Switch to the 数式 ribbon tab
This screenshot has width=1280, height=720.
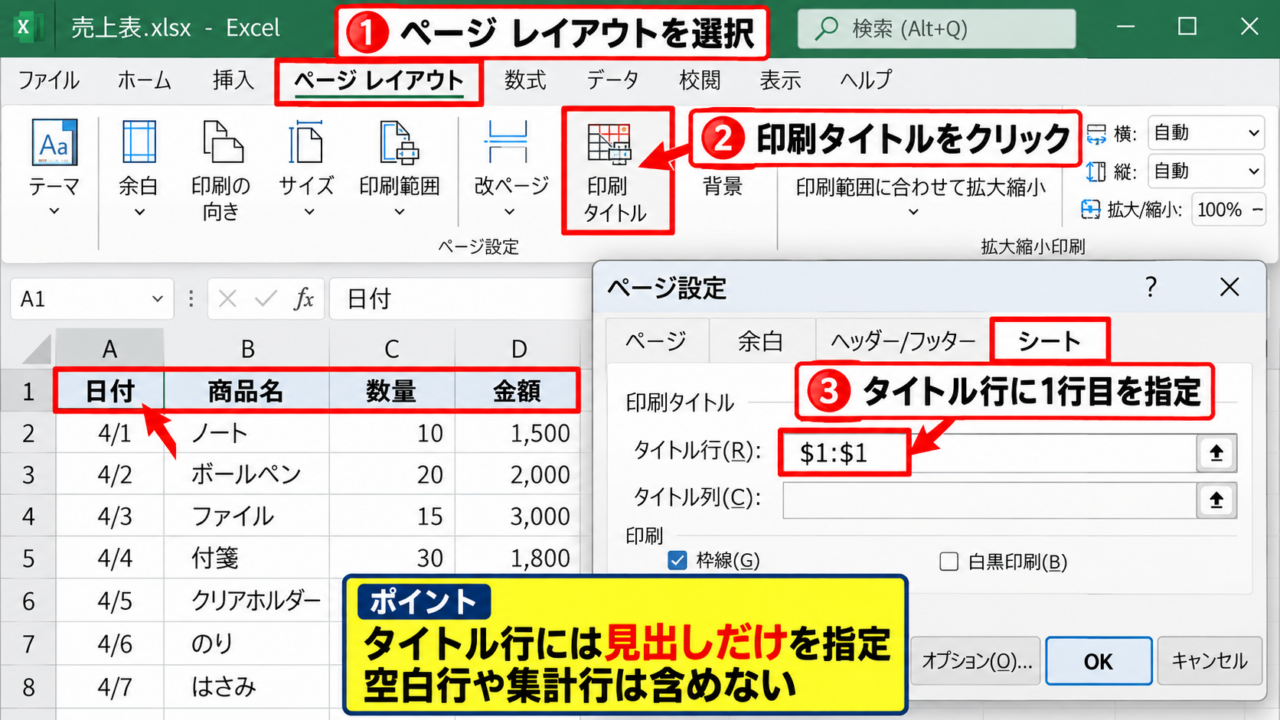pyautogui.click(x=525, y=81)
